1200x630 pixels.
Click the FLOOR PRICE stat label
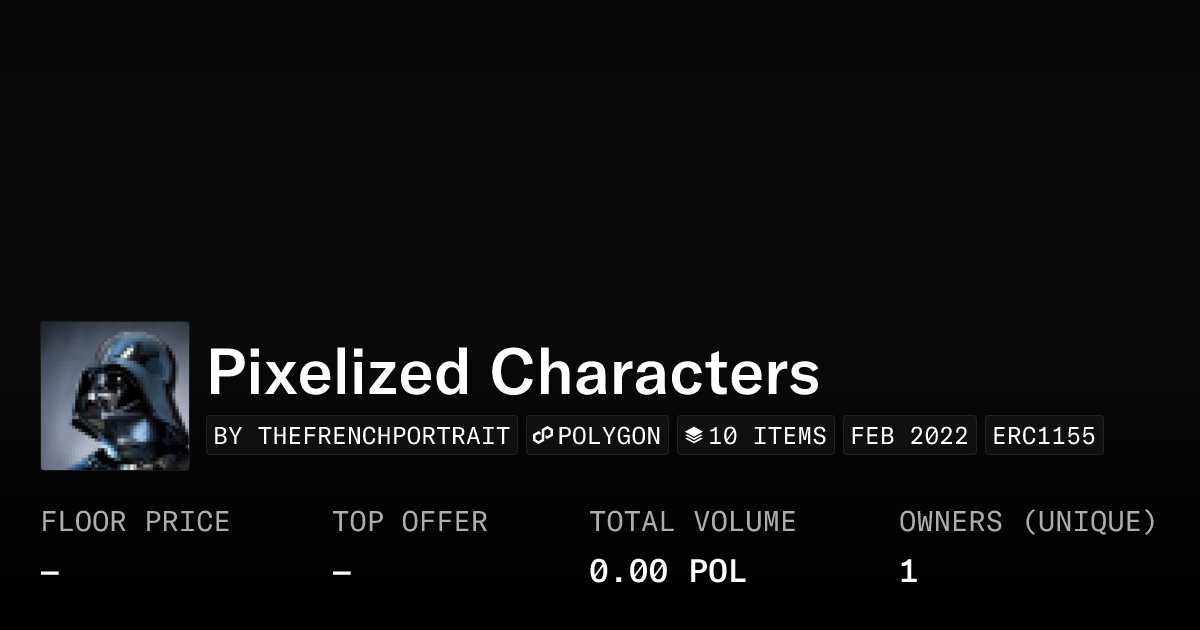[x=135, y=522]
